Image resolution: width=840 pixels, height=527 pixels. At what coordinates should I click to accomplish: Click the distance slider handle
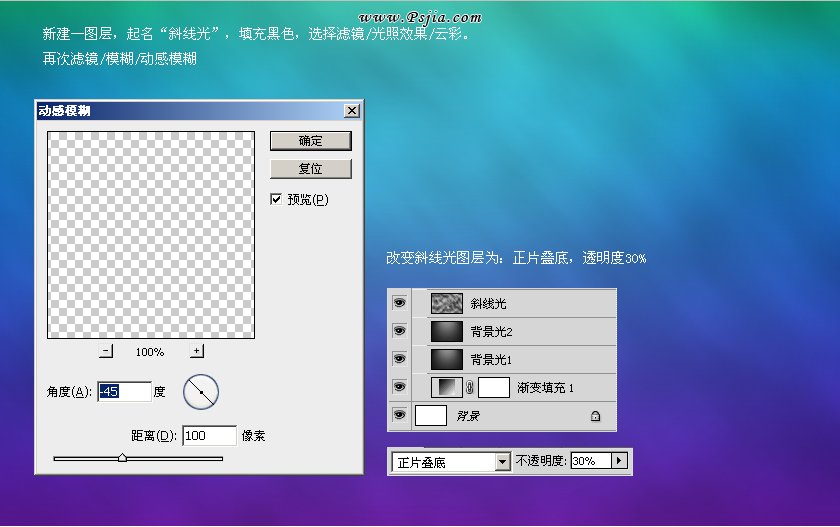122,458
